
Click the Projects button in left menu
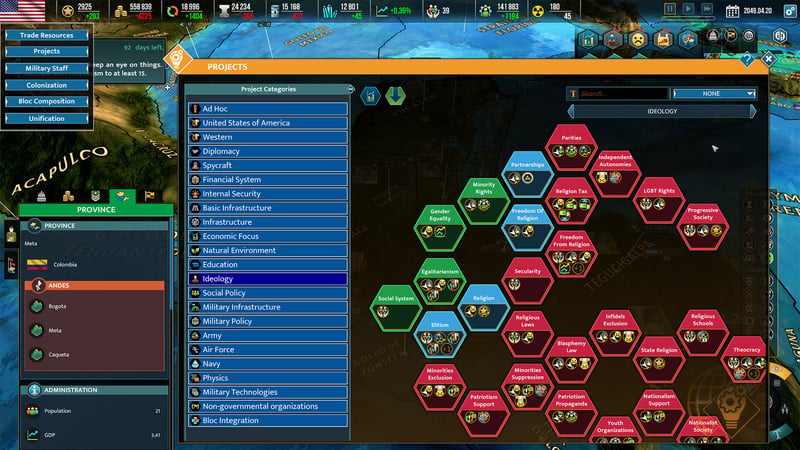tap(46, 51)
